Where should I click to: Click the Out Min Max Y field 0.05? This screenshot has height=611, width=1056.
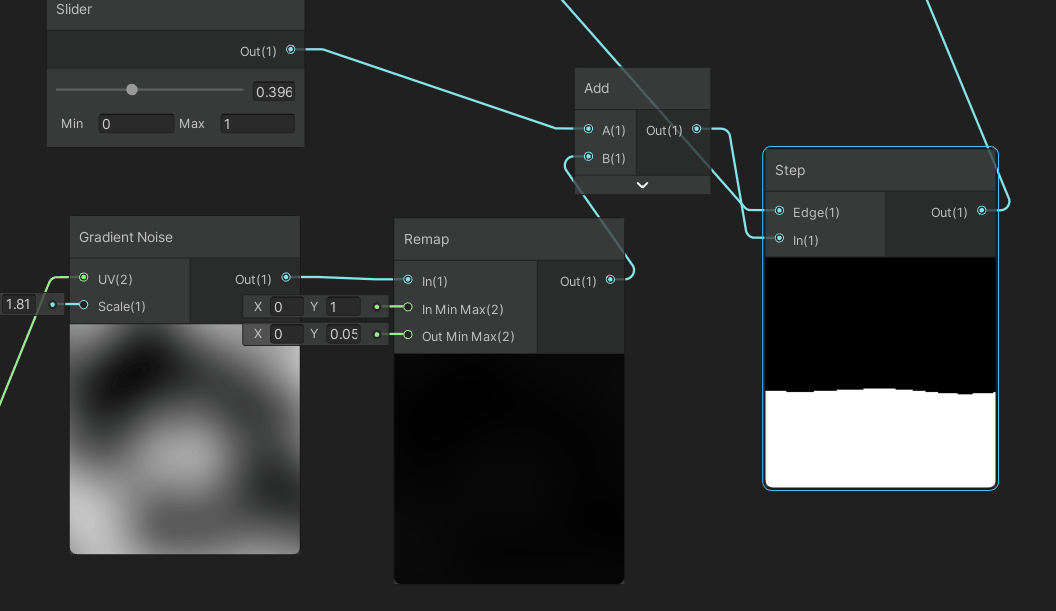(x=343, y=334)
